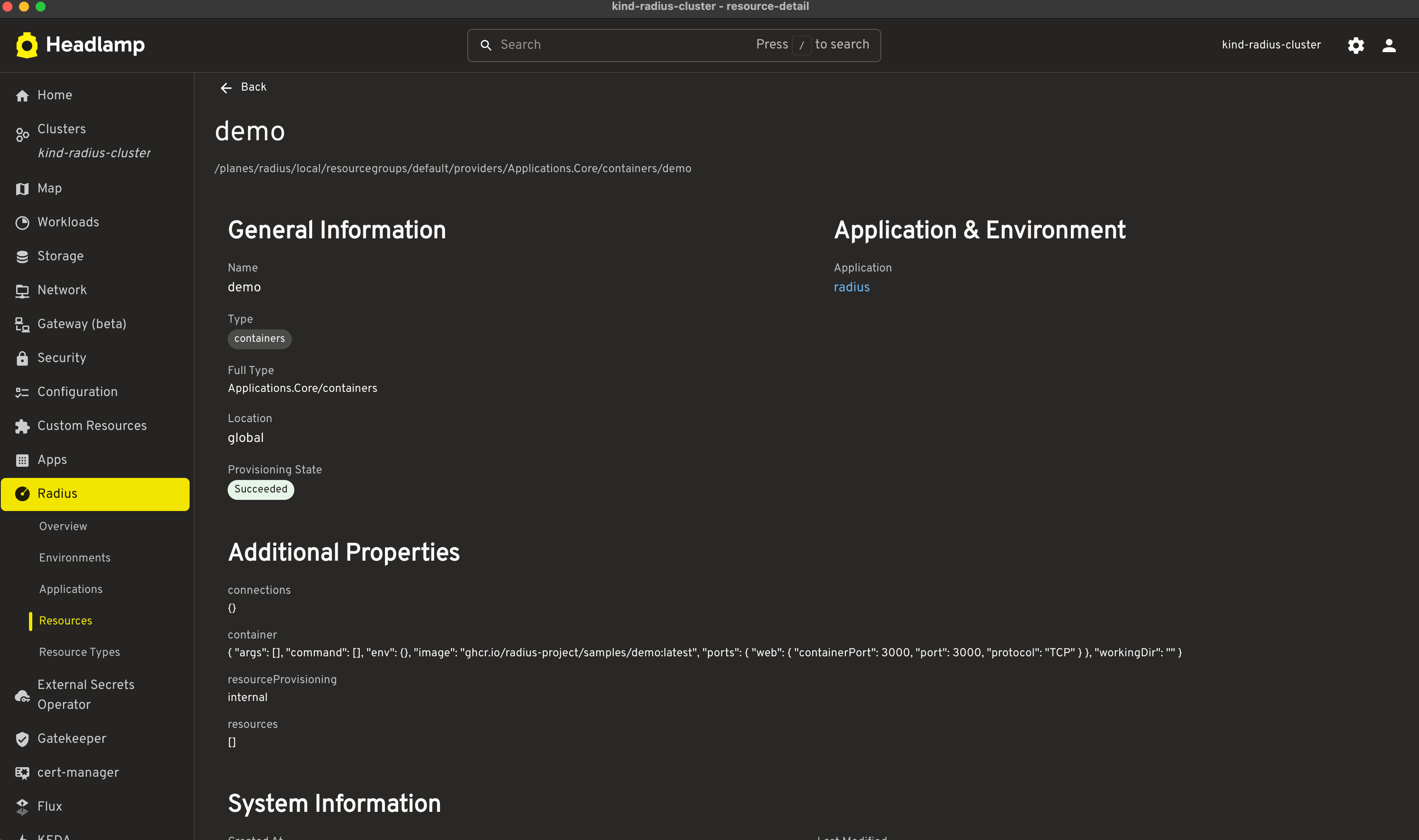Expand the Network sidebar section

(x=62, y=290)
